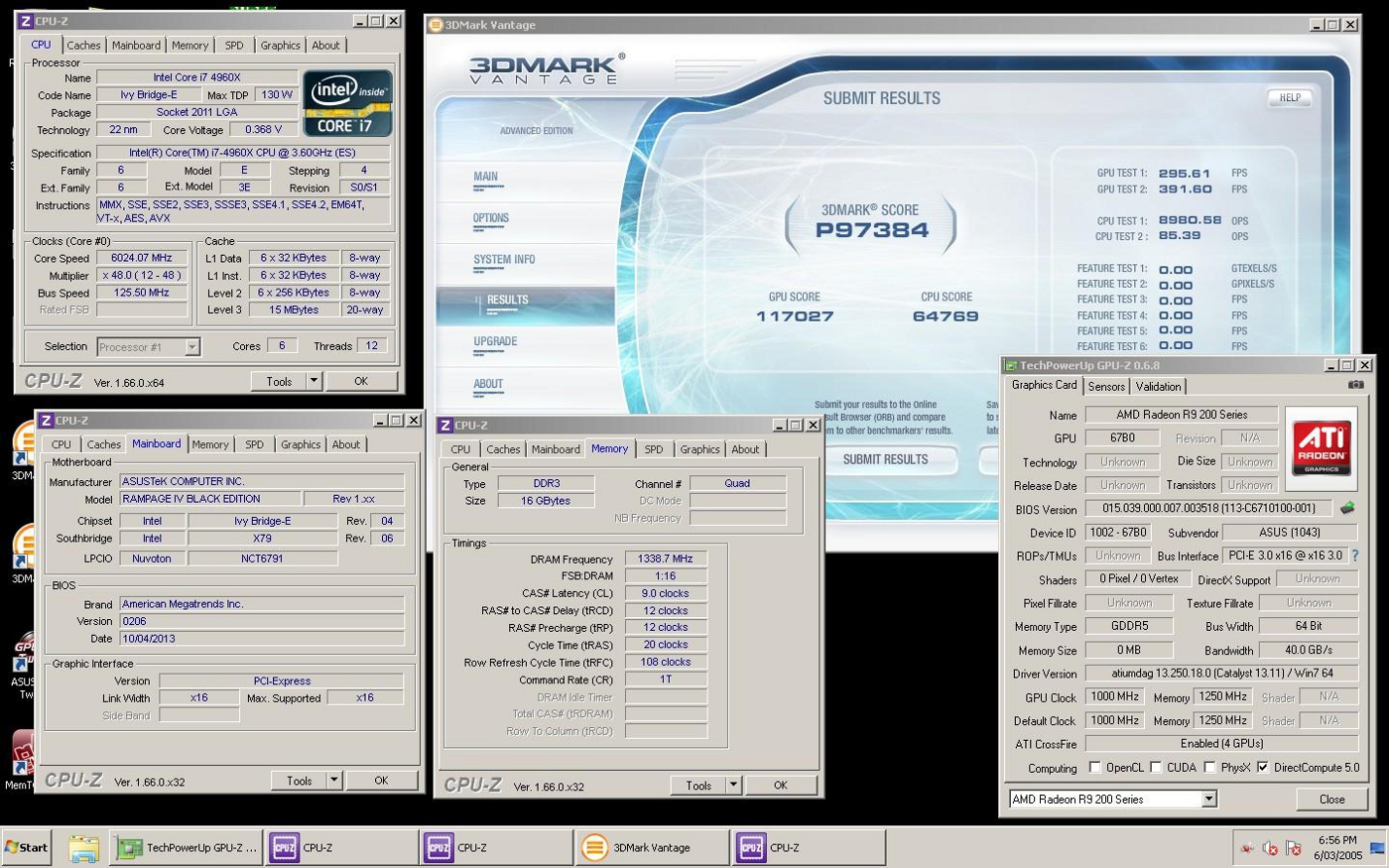
Task: Uncheck the DirectCompute 5.0 checkbox
Action: coord(1263,767)
